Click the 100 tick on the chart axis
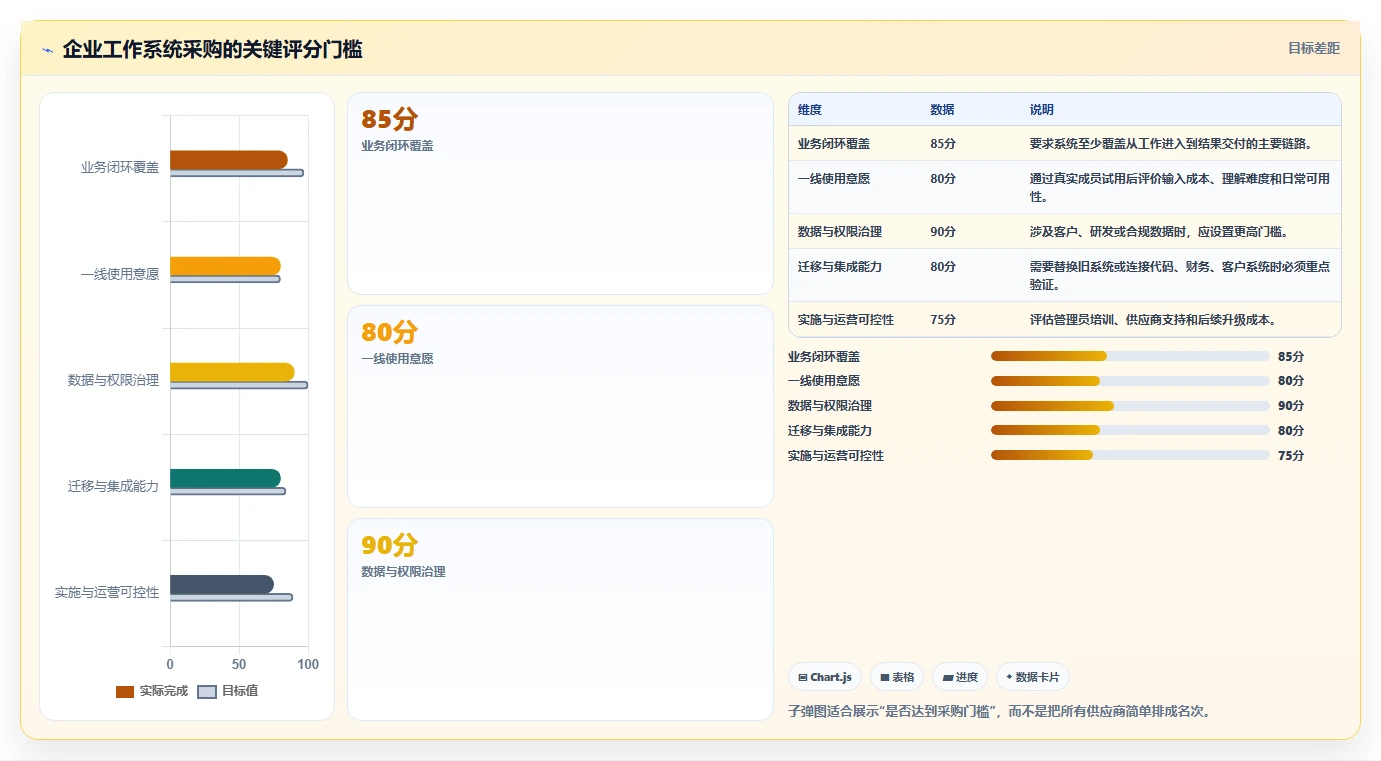This screenshot has height=761, width=1381. tap(308, 664)
